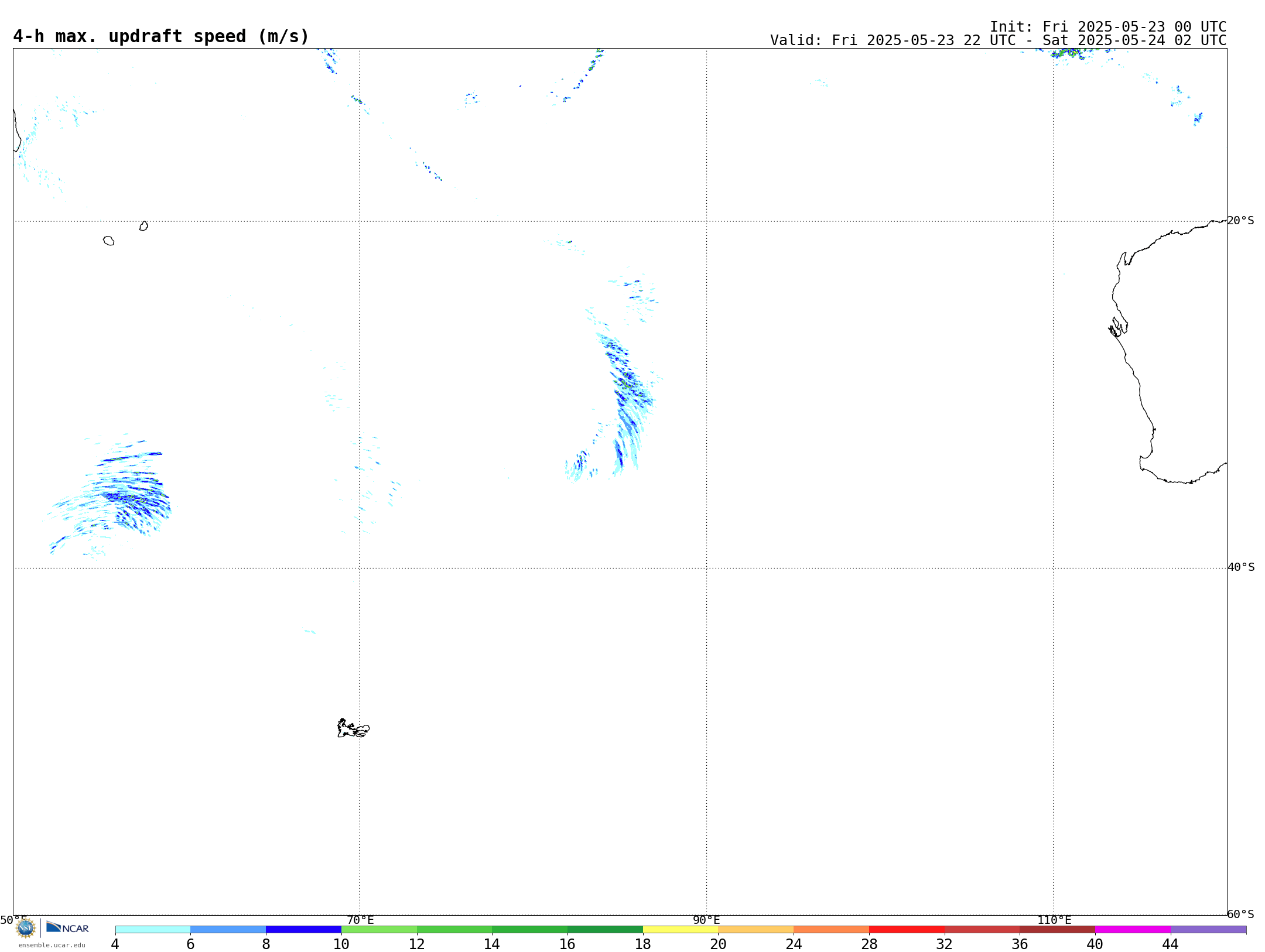Click the light green 10–12 m/s swatch
This screenshot has width=1265, height=952.
[x=379, y=929]
